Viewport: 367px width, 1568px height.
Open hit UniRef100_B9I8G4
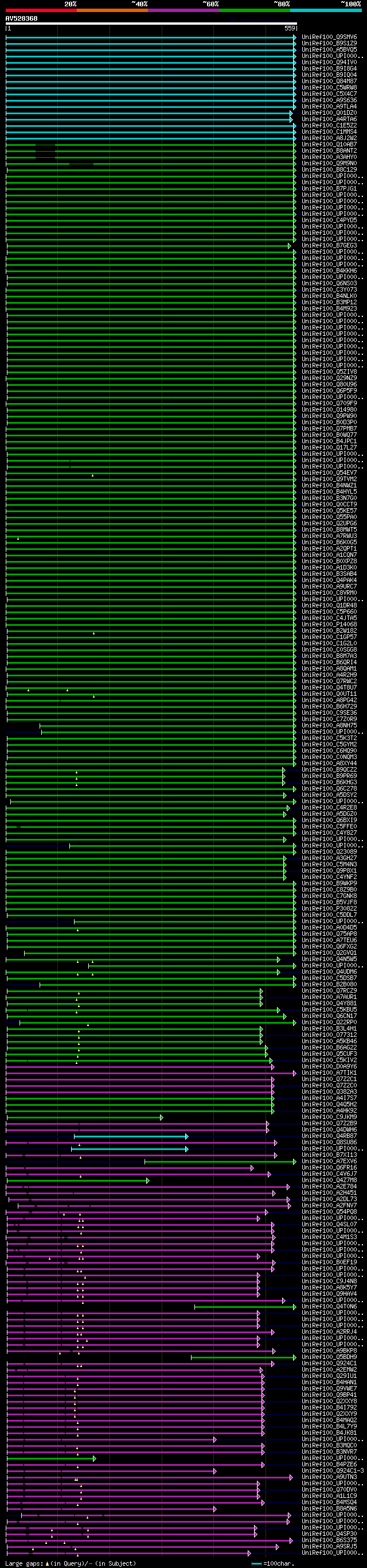point(329,69)
